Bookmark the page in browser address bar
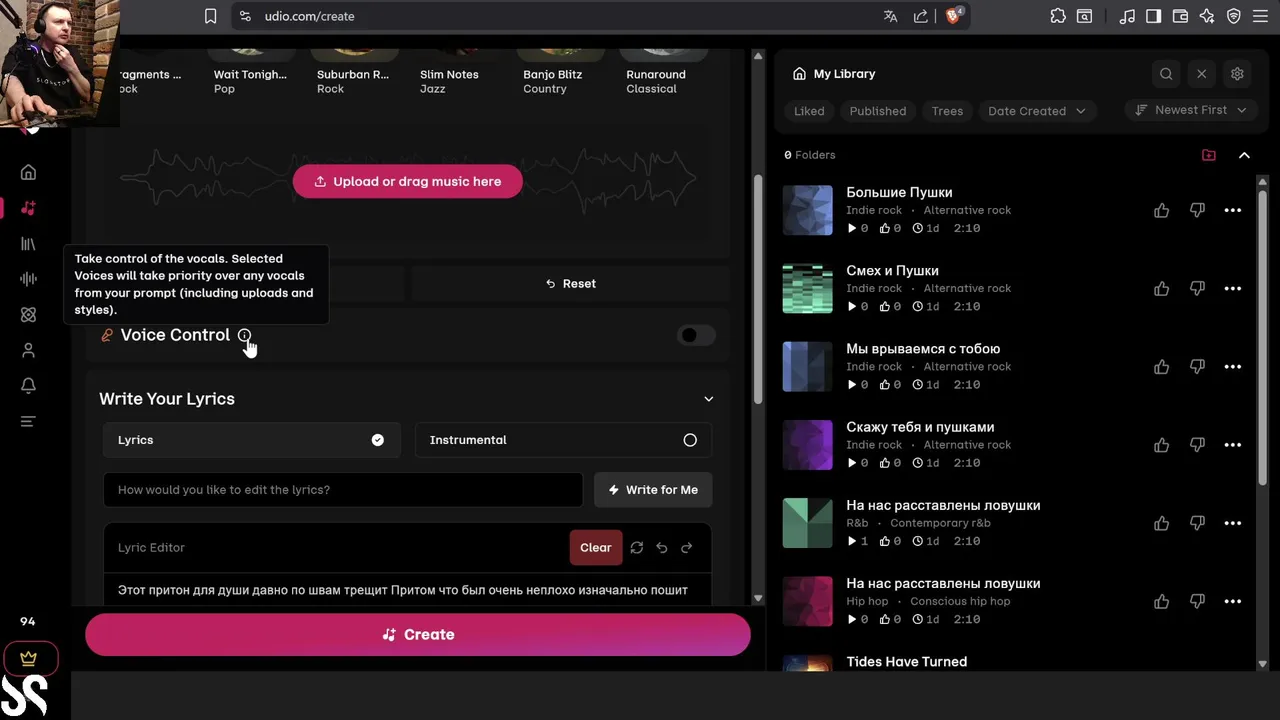This screenshot has height=720, width=1280. point(210,16)
